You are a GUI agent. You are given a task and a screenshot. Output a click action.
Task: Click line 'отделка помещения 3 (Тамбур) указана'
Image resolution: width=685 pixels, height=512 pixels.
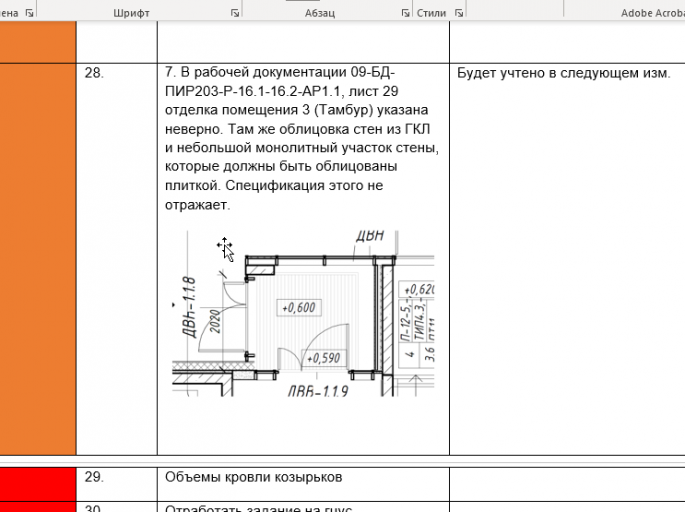[296, 110]
